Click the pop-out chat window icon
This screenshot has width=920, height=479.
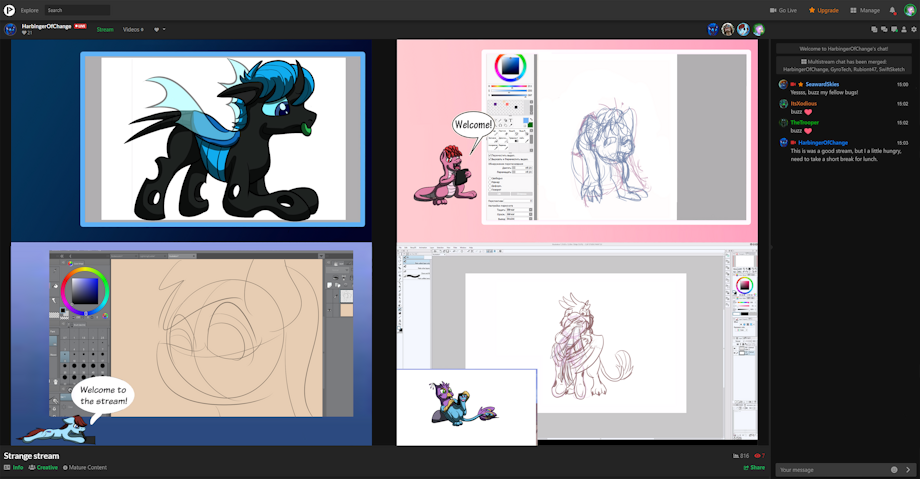(x=874, y=29)
